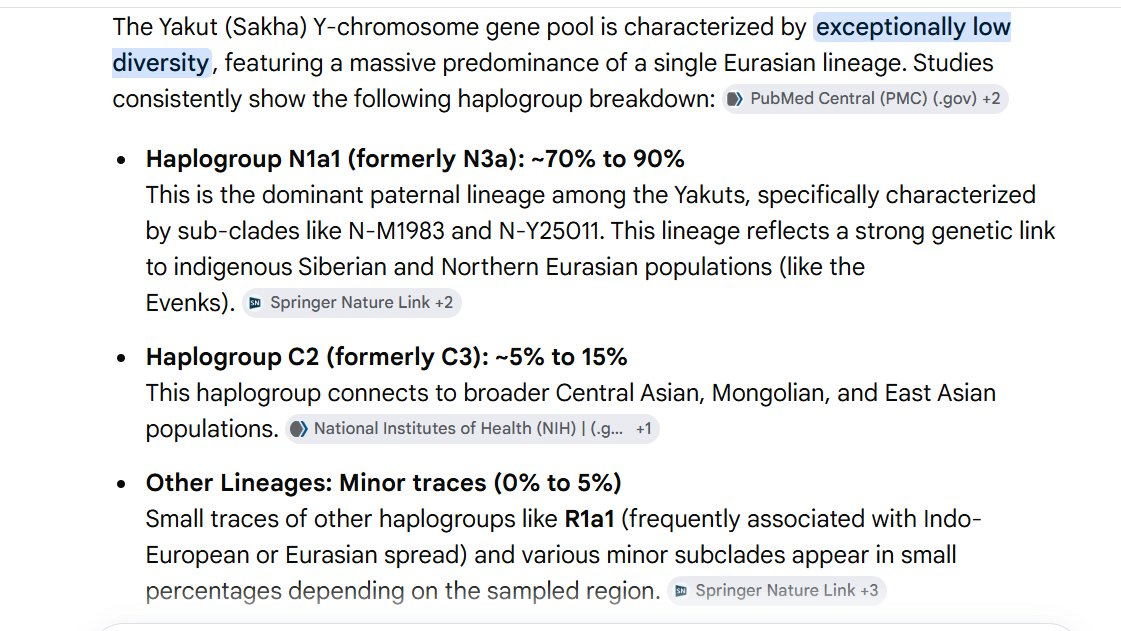Click the National Institutes of Health source icon

pos(299,429)
